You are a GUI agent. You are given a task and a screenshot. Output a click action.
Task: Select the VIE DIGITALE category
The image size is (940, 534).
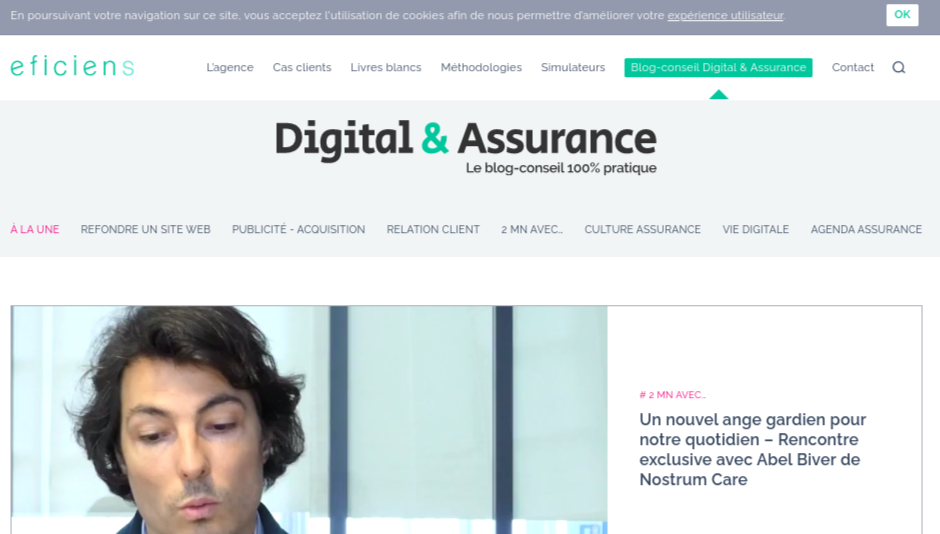(x=755, y=230)
